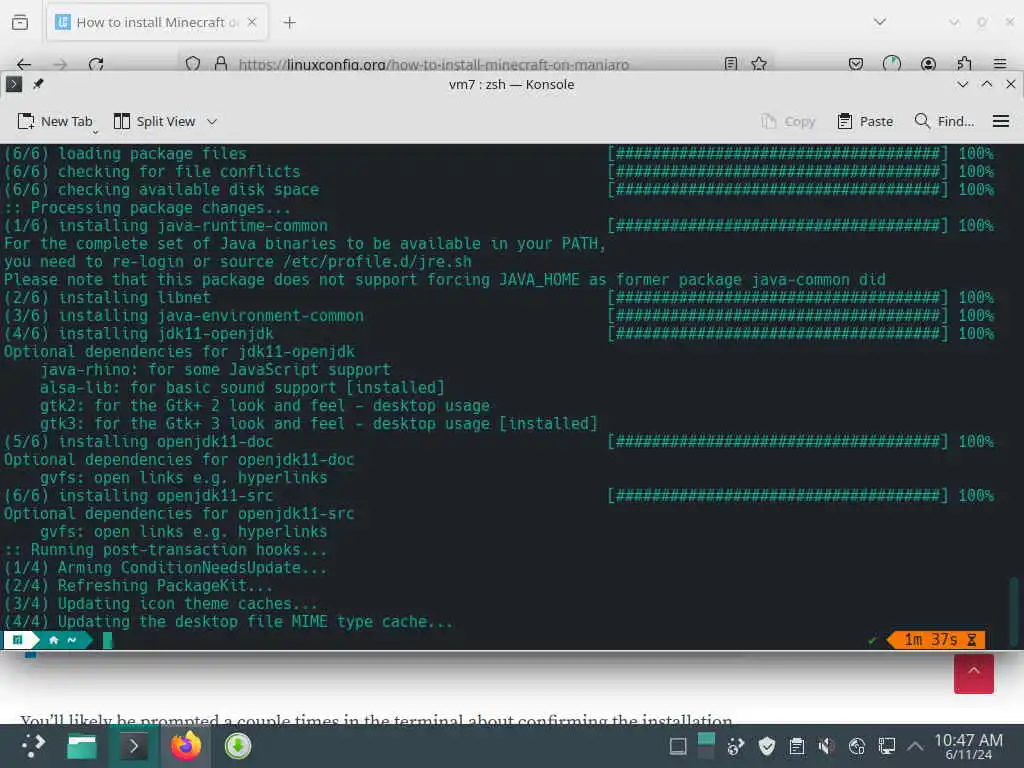Reload the page in Firefox

pyautogui.click(x=96, y=64)
